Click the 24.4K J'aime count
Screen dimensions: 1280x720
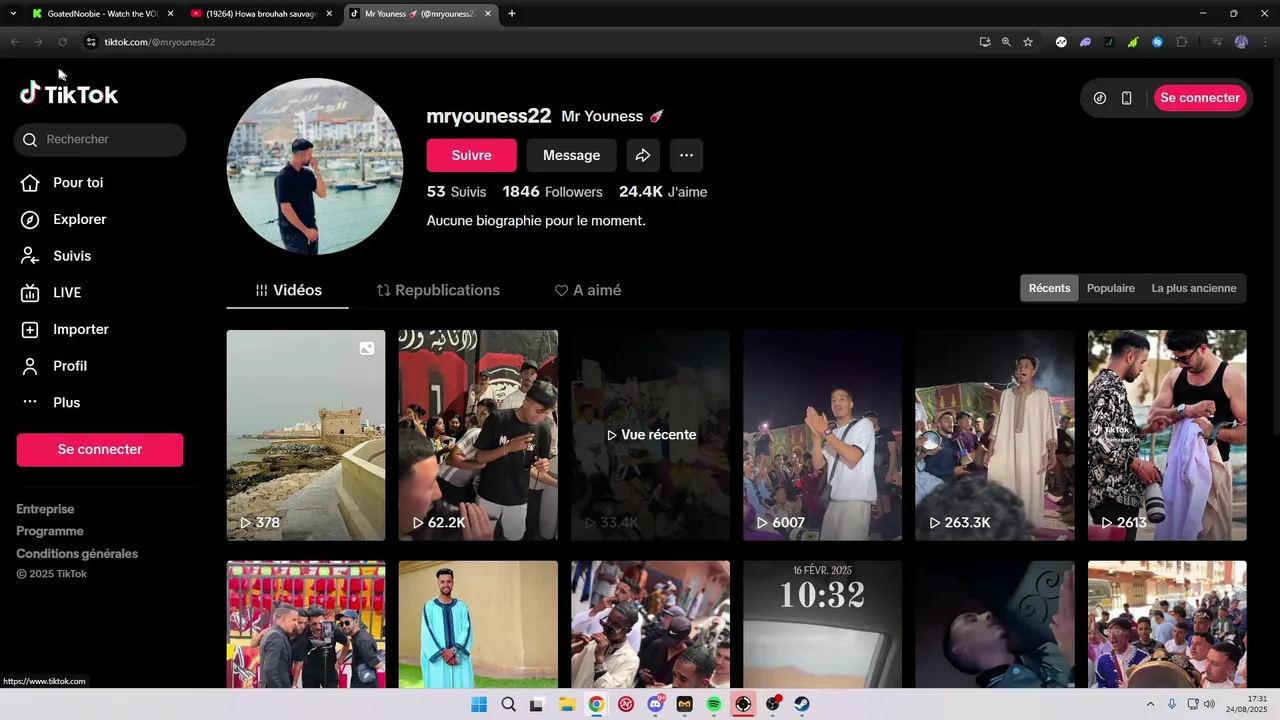[x=663, y=192]
